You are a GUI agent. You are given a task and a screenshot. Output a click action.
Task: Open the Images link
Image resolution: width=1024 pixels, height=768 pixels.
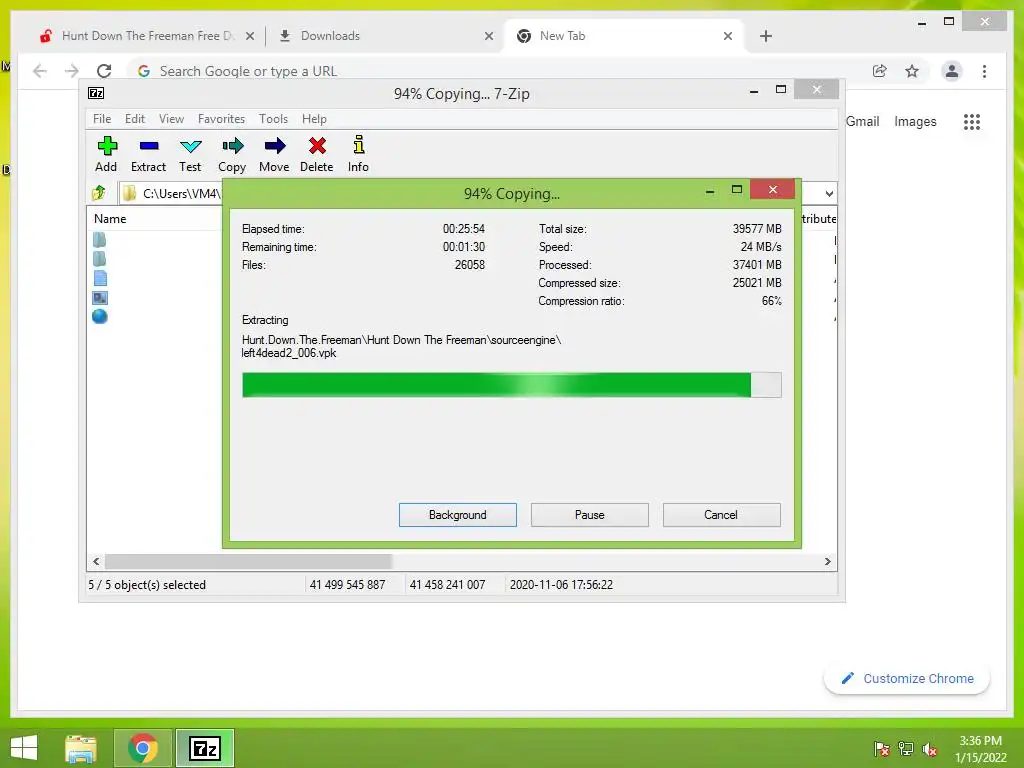(915, 121)
